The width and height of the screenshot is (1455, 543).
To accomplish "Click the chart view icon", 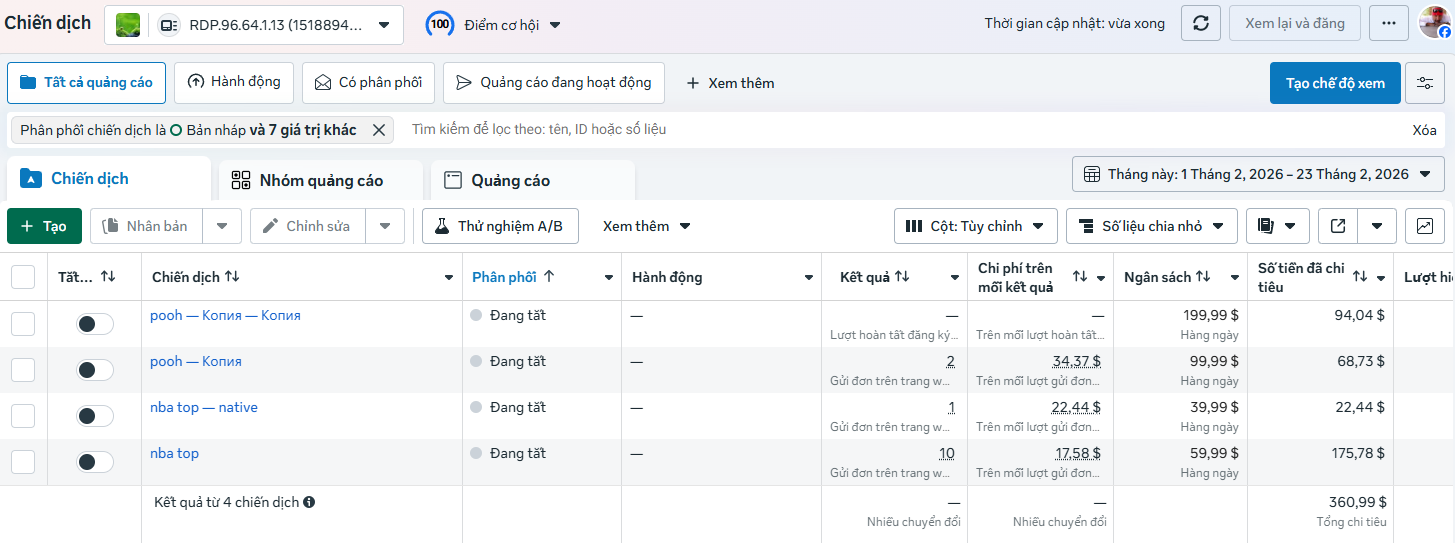I will (1424, 226).
